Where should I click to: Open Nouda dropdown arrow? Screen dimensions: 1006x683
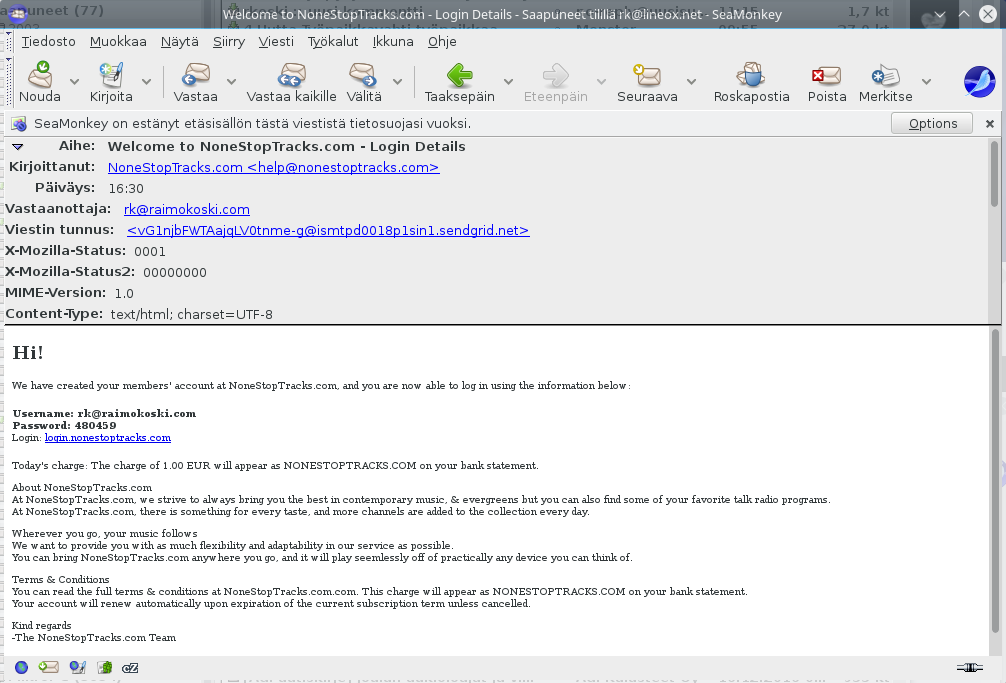click(x=74, y=81)
